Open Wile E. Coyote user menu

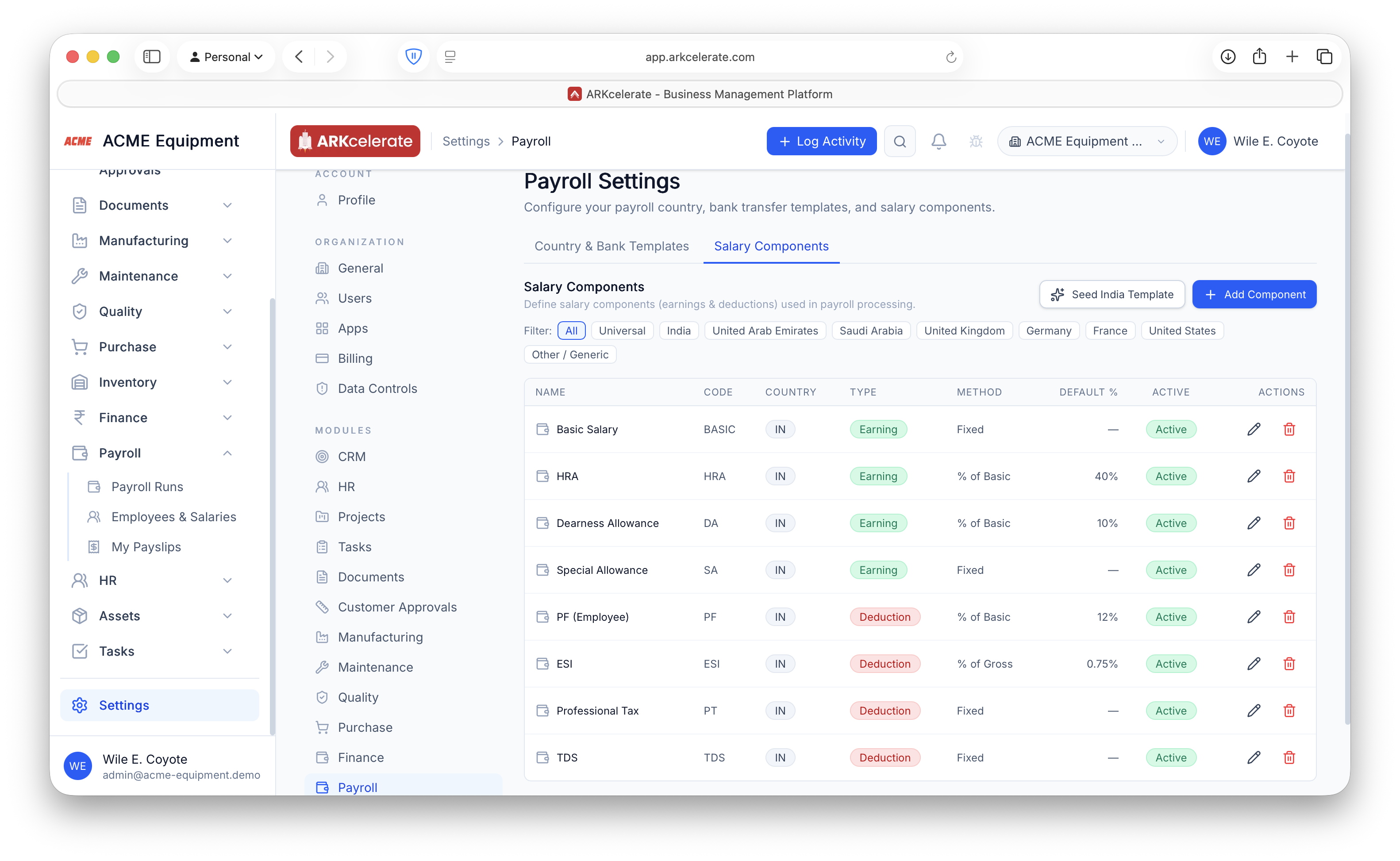pos(1258,141)
